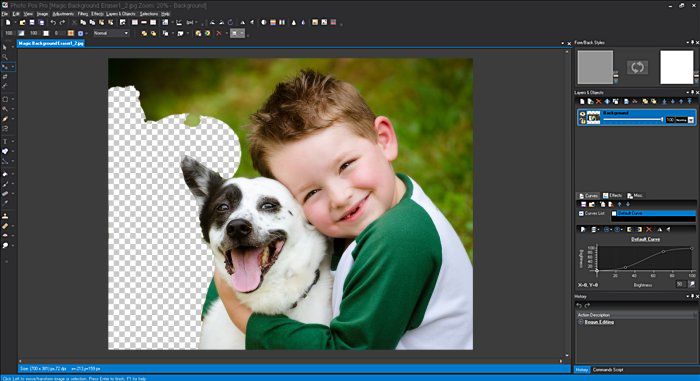Pin the Layers & Objects panel
Viewport: 700px width, 381px height.
tap(692, 92)
